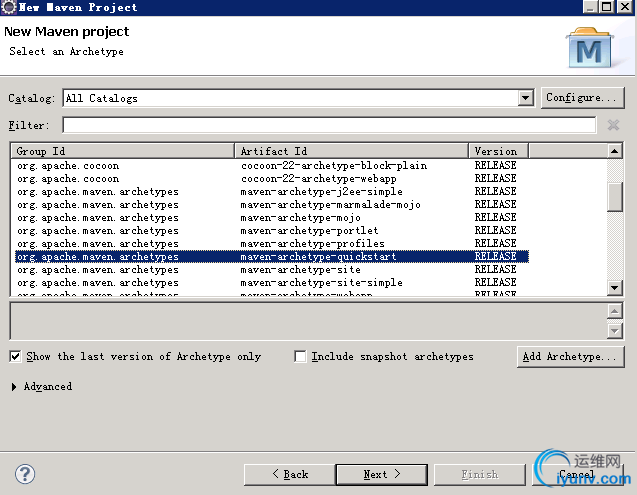Click the Add Archetype... button

coord(570,357)
